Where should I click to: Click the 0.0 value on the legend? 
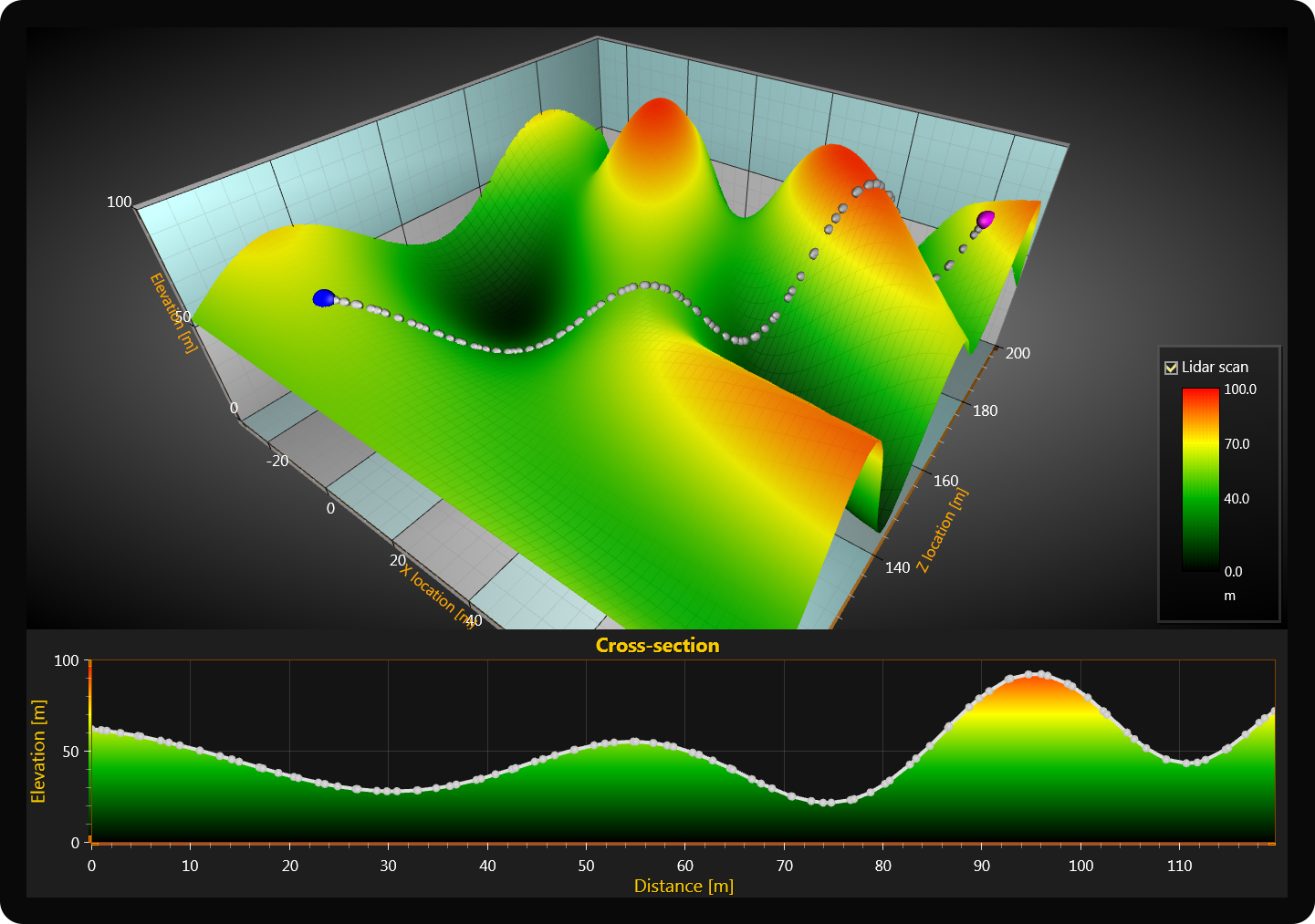tap(1233, 572)
